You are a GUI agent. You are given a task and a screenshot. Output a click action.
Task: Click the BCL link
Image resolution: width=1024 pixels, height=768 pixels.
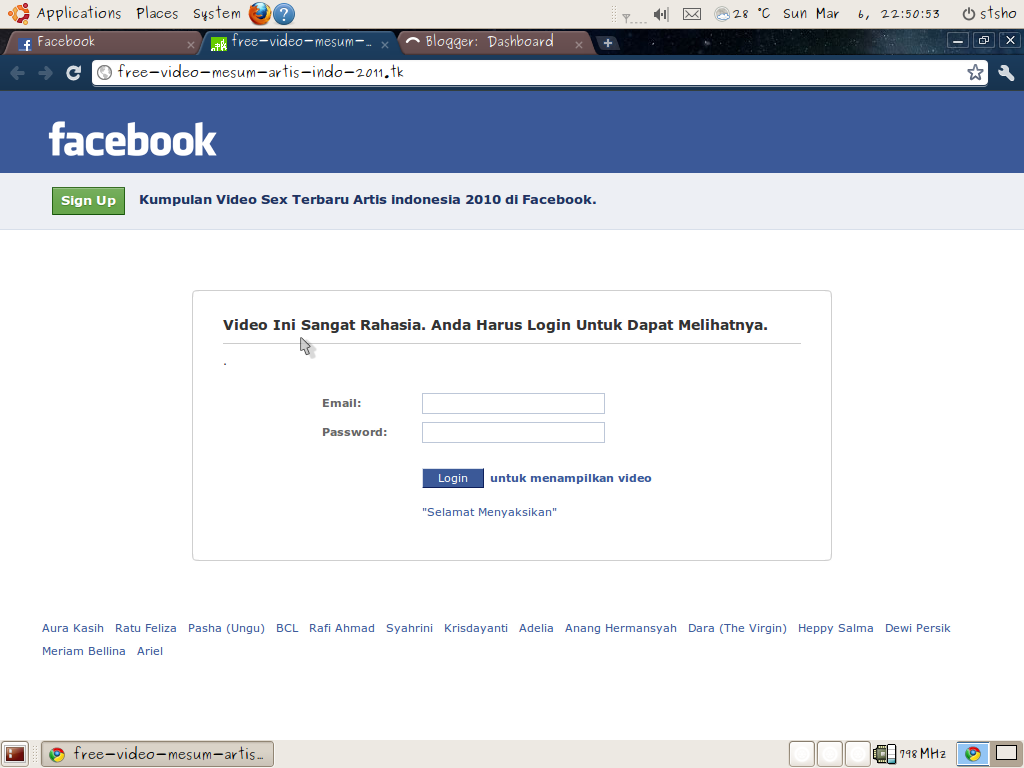point(287,628)
